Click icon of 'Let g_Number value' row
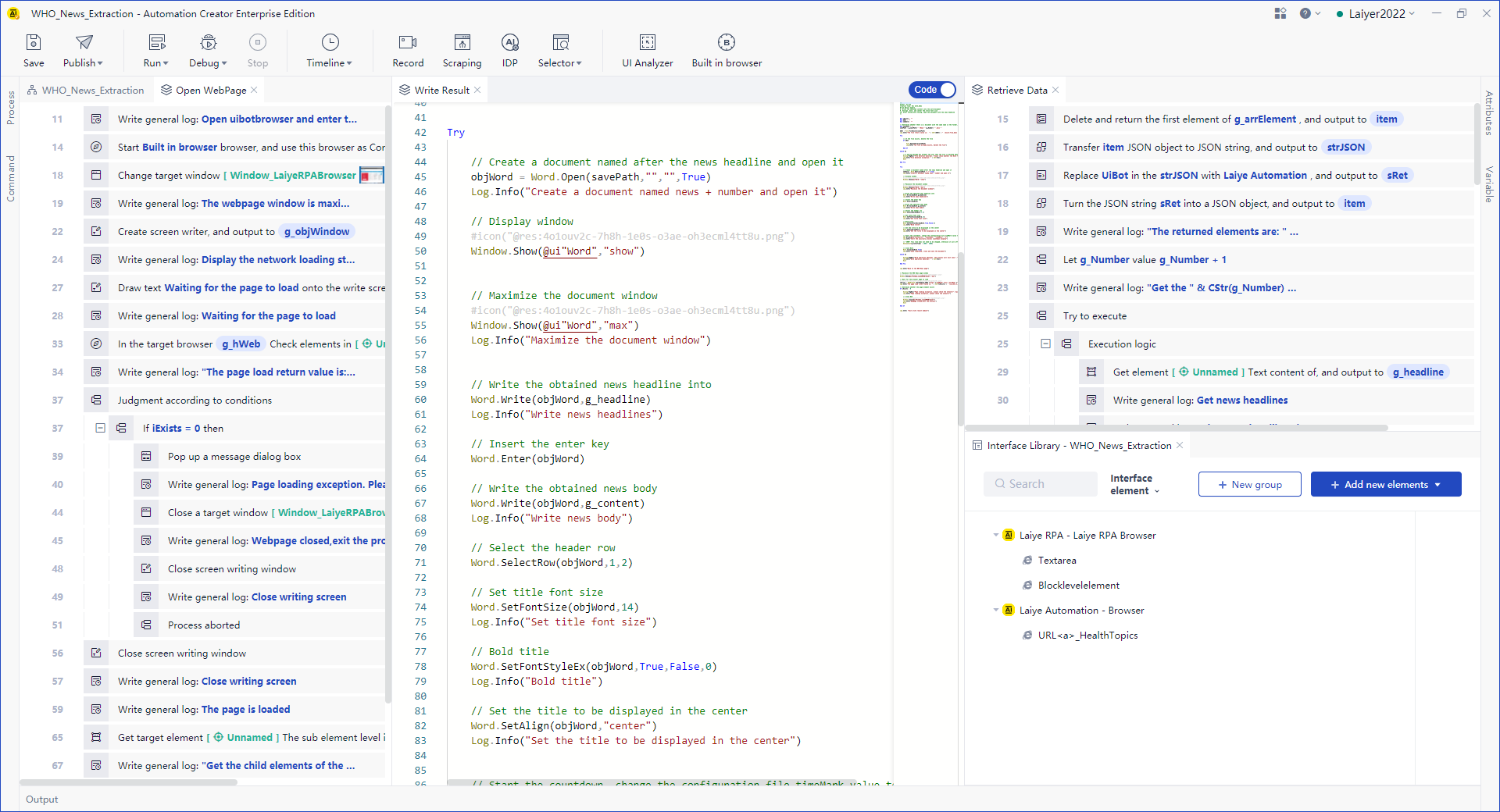The image size is (1500, 812). (x=1041, y=259)
